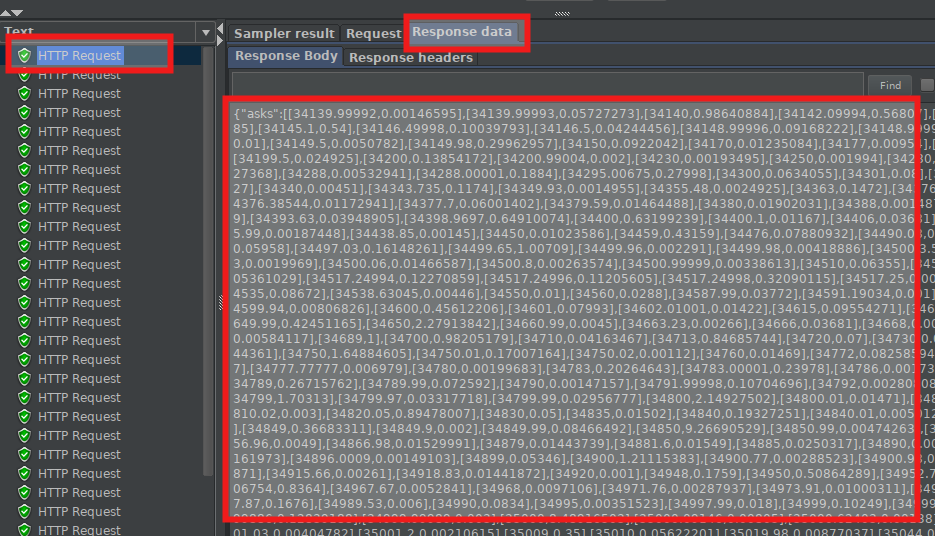Click the dotted grip handle on the top horizontal divider
This screenshot has width=935, height=536.
point(562,13)
